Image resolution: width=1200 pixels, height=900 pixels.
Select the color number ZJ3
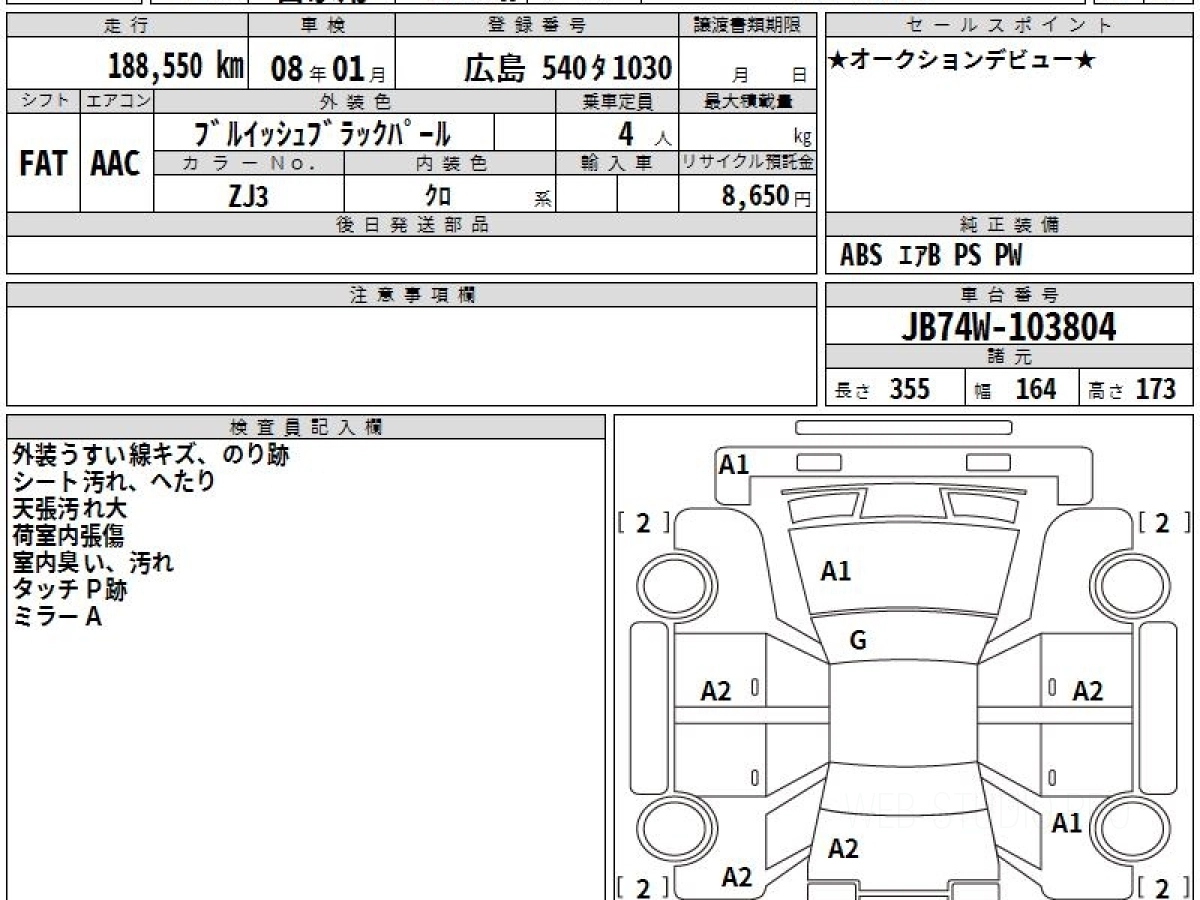(248, 195)
